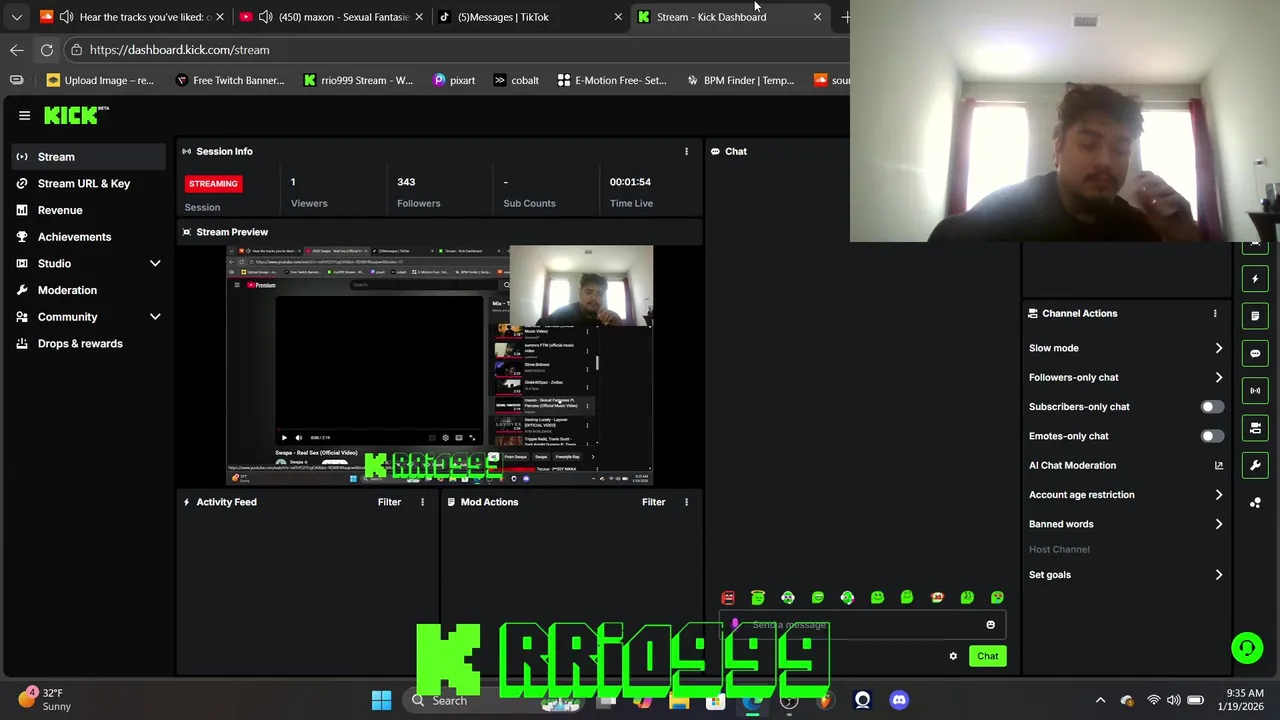The height and width of the screenshot is (720, 1280).
Task: Open Mod Actions Filter
Action: [x=653, y=502]
